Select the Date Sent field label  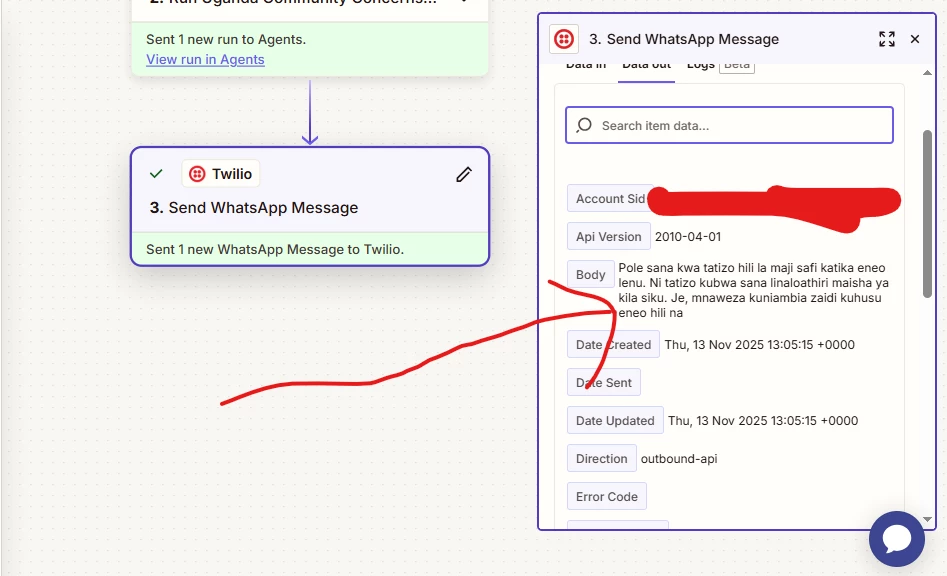coord(604,383)
